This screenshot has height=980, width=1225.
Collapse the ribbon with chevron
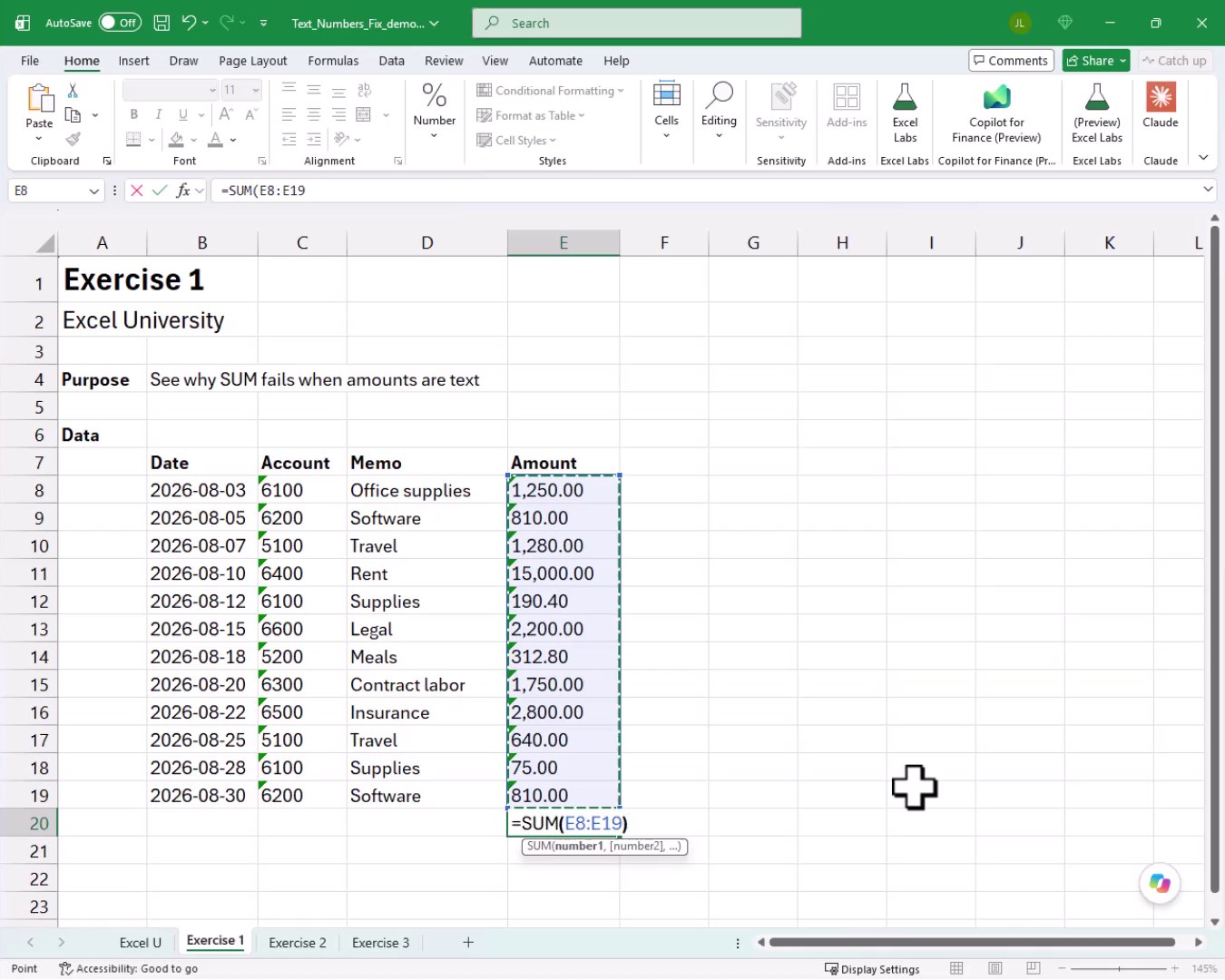coord(1203,158)
